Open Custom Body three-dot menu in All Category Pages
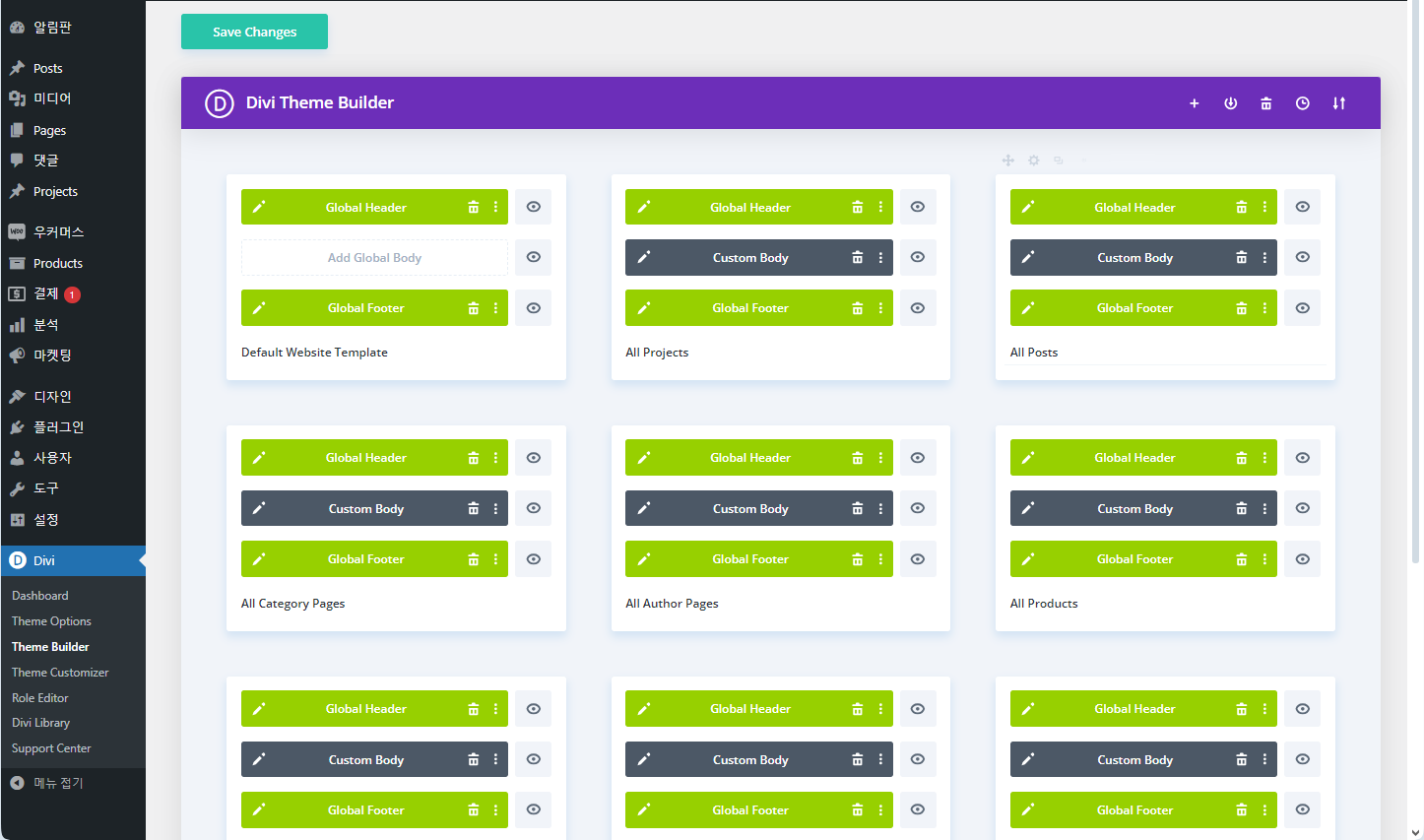The height and width of the screenshot is (840, 1424). [495, 508]
